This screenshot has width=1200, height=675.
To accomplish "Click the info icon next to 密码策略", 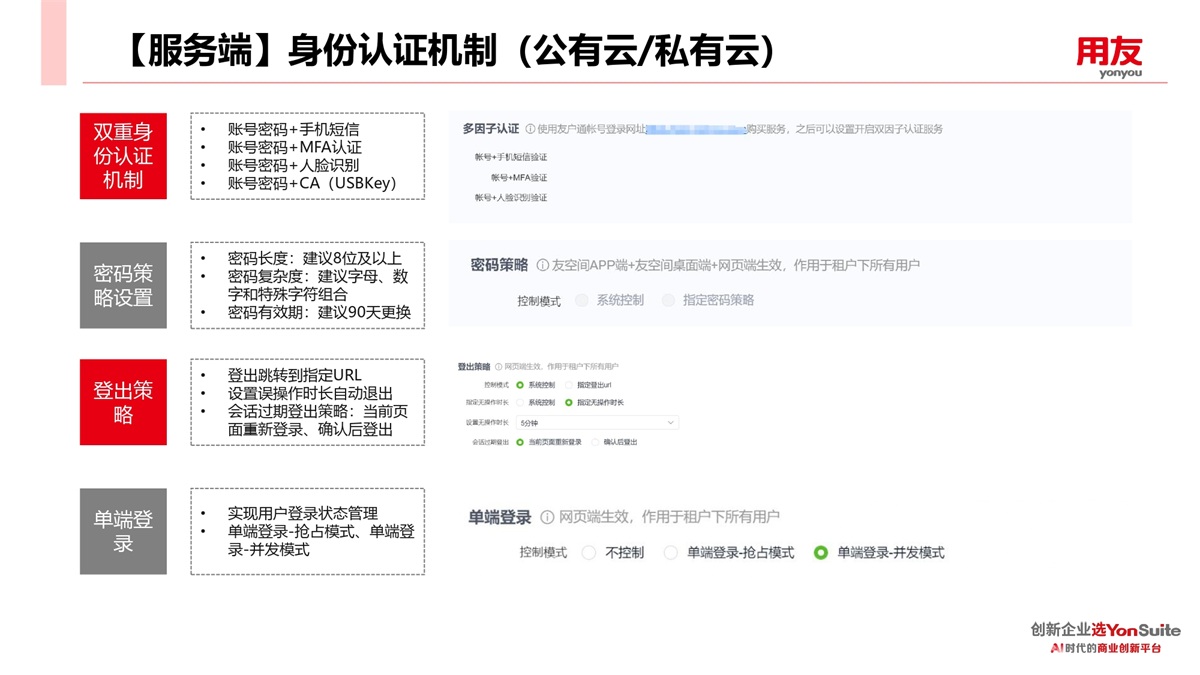I will tap(543, 266).
